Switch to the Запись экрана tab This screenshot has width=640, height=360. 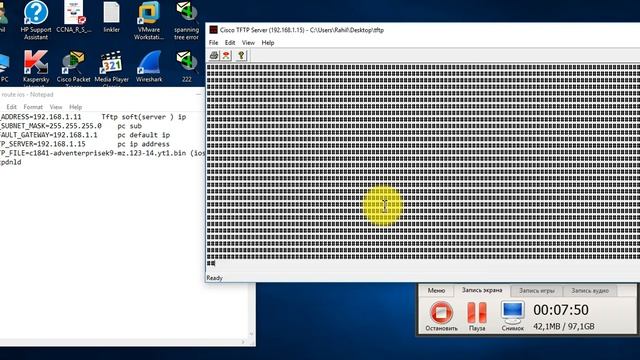482,290
